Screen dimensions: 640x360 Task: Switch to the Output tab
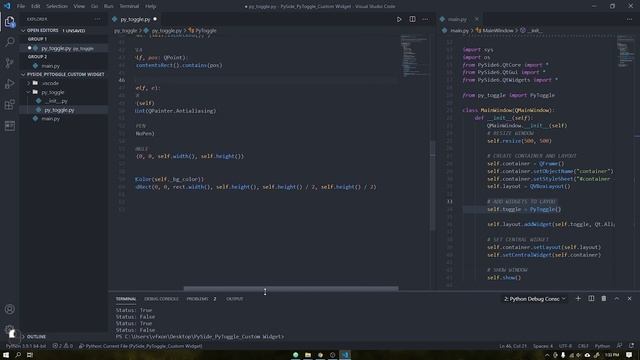coord(235,299)
